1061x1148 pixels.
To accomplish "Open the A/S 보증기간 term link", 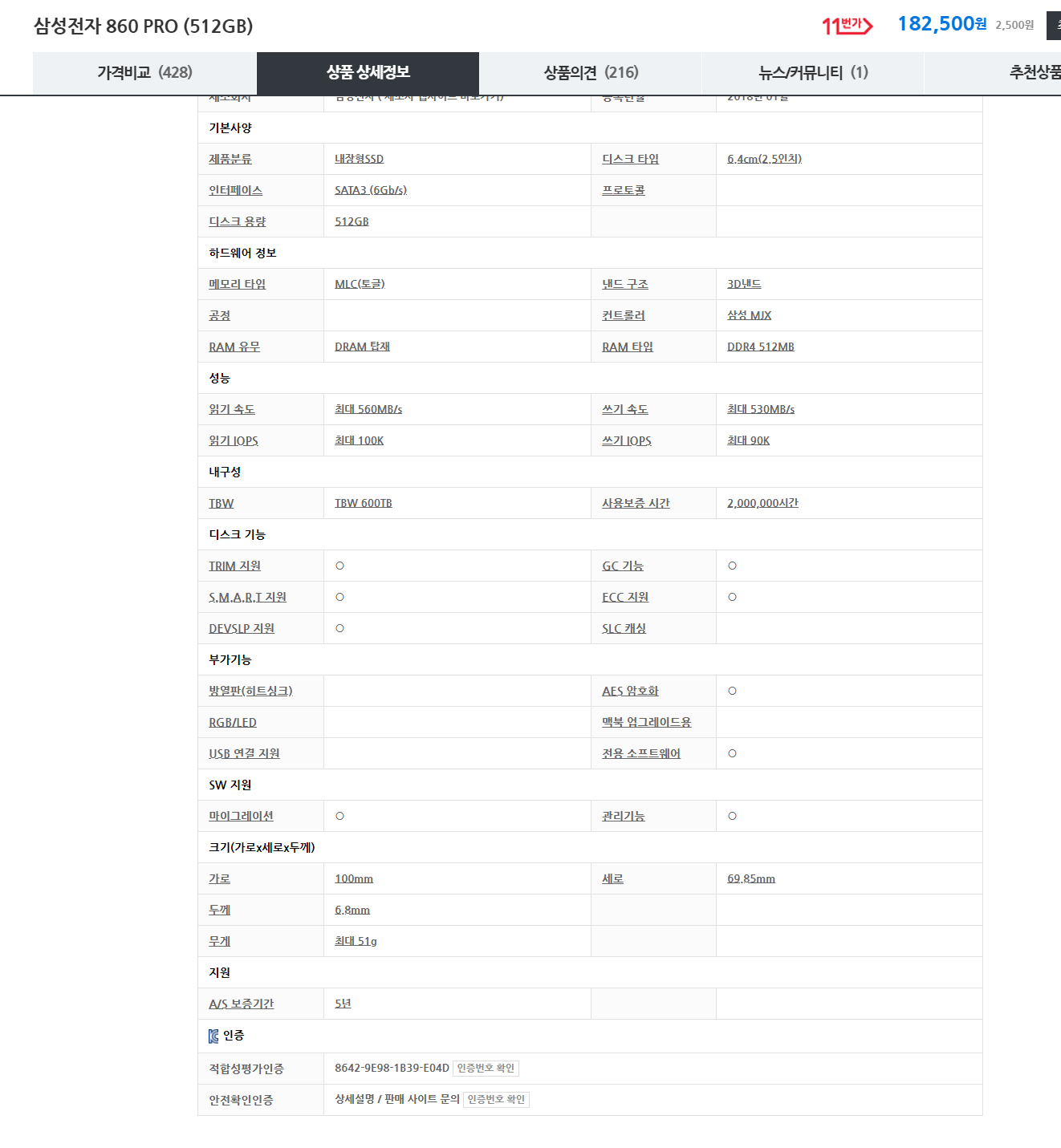I will coord(241,1004).
